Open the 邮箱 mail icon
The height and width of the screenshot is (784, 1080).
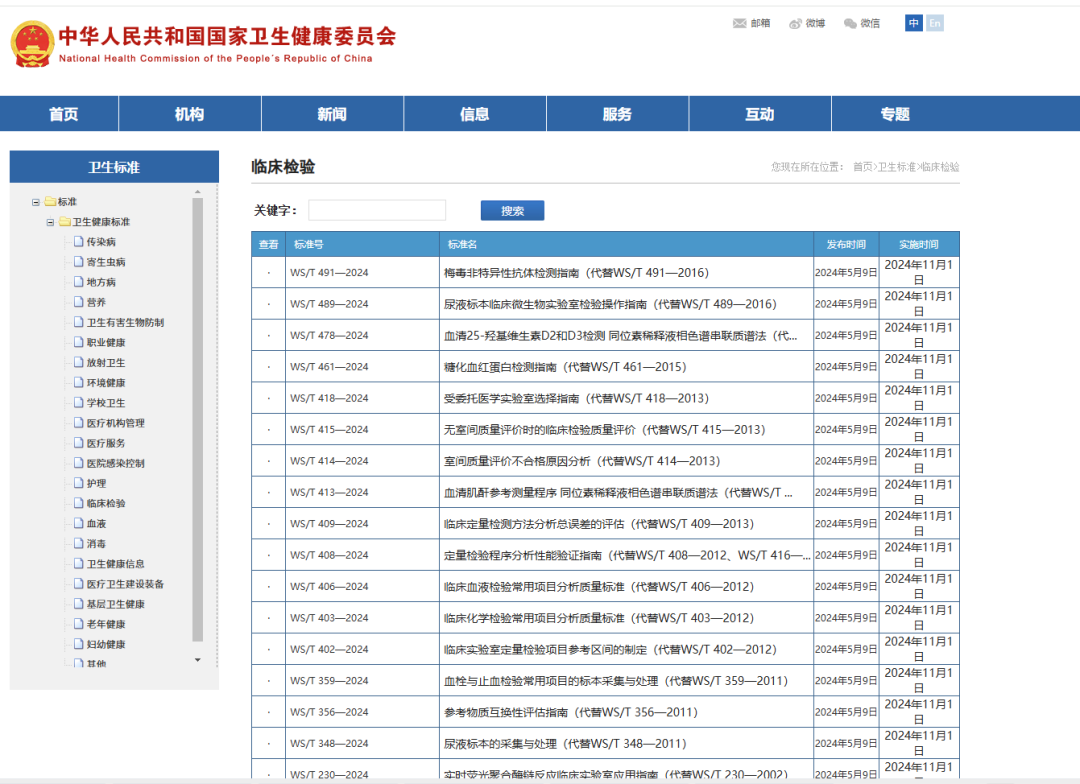tap(740, 23)
